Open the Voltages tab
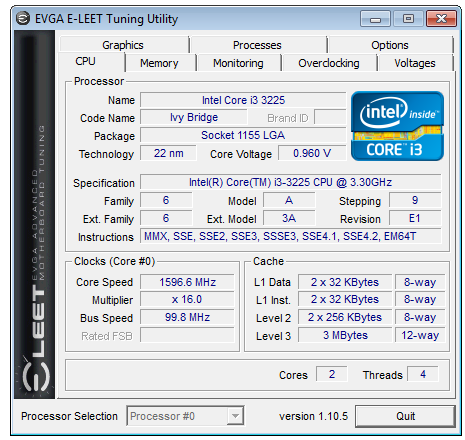 (x=415, y=63)
